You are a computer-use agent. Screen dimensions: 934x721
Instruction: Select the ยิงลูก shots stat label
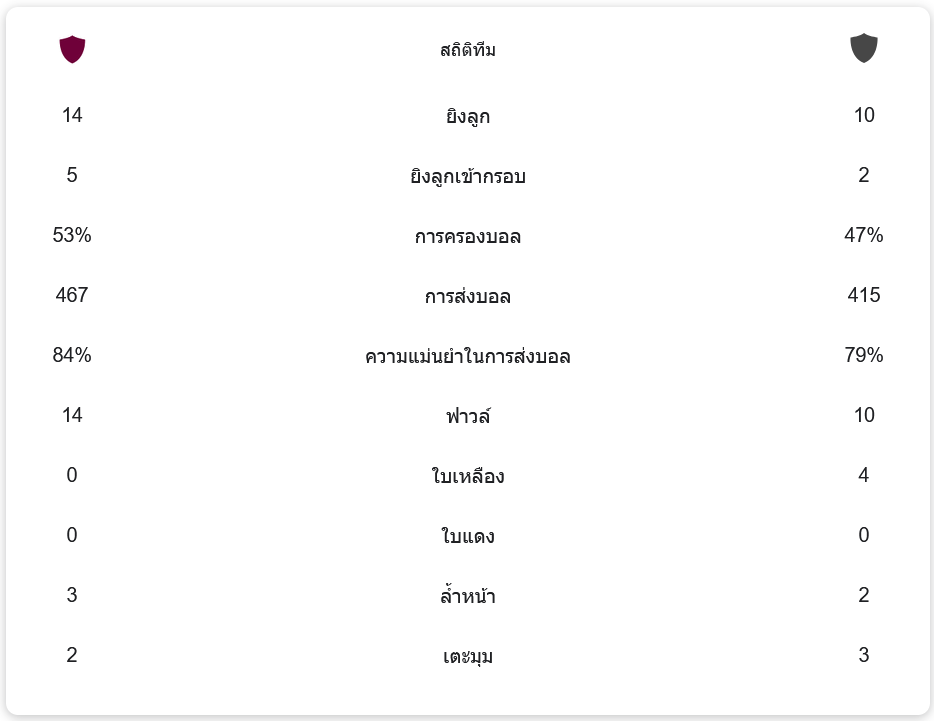(467, 116)
